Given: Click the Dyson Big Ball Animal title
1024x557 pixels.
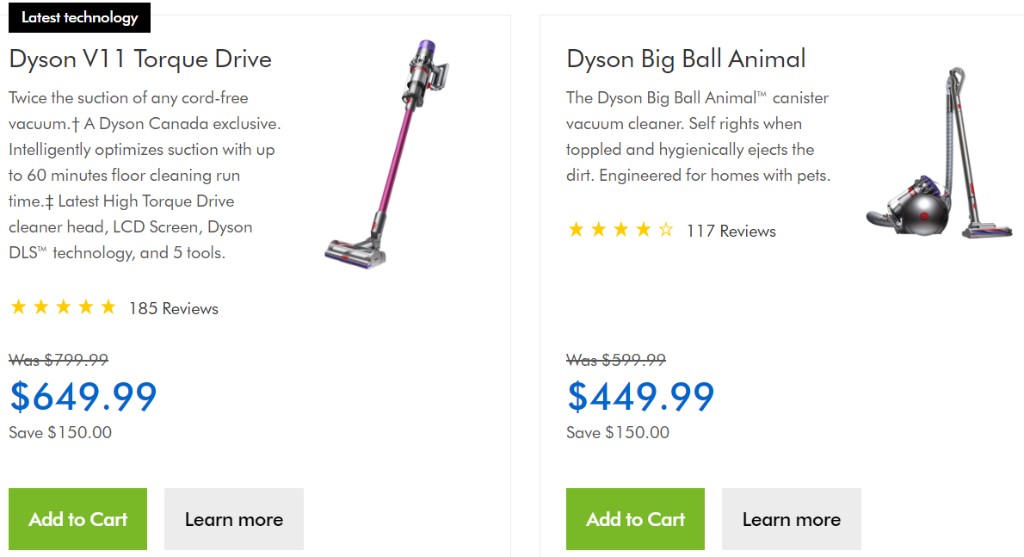Looking at the screenshot, I should 686,59.
